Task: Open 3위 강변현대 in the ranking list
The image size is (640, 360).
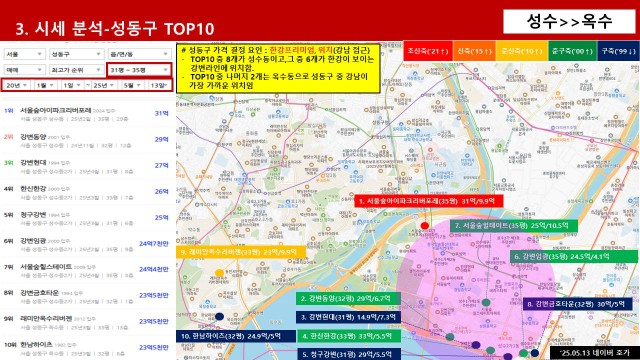Action: 87,167
